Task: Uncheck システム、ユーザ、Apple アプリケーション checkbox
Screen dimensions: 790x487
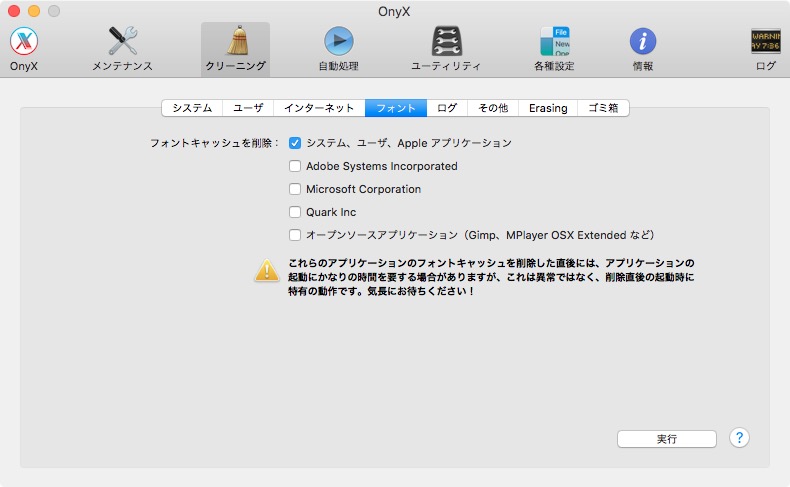Action: click(295, 143)
